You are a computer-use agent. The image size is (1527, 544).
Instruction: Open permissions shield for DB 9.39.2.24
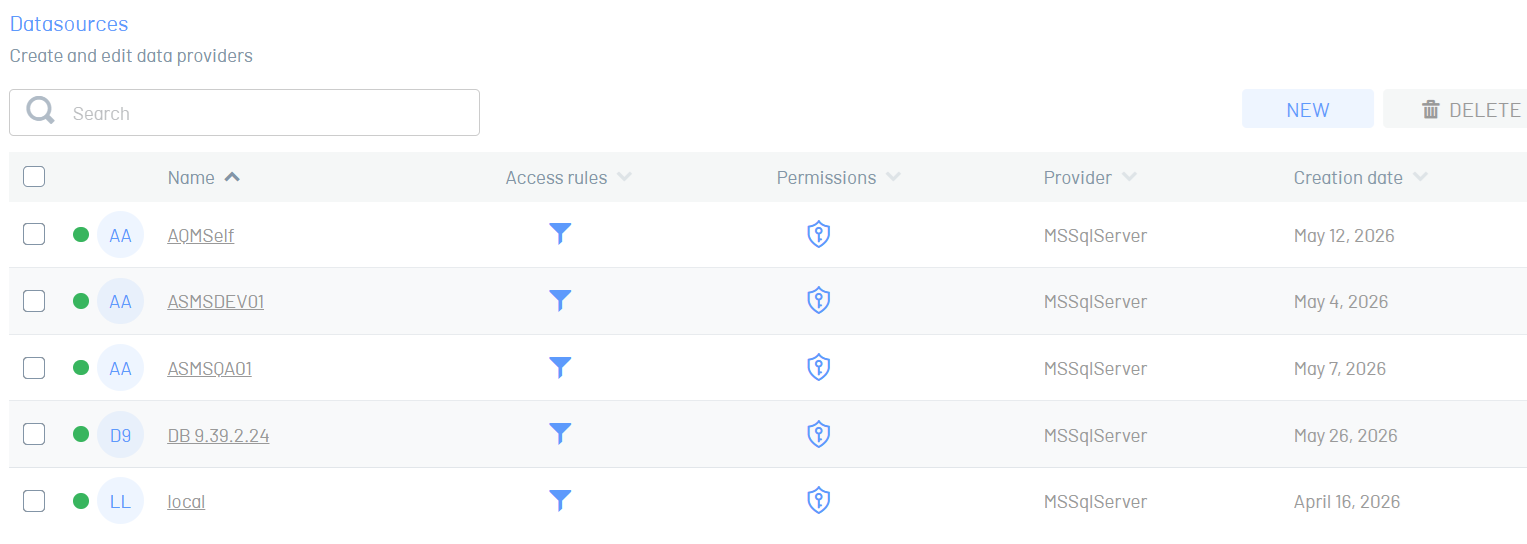[819, 434]
